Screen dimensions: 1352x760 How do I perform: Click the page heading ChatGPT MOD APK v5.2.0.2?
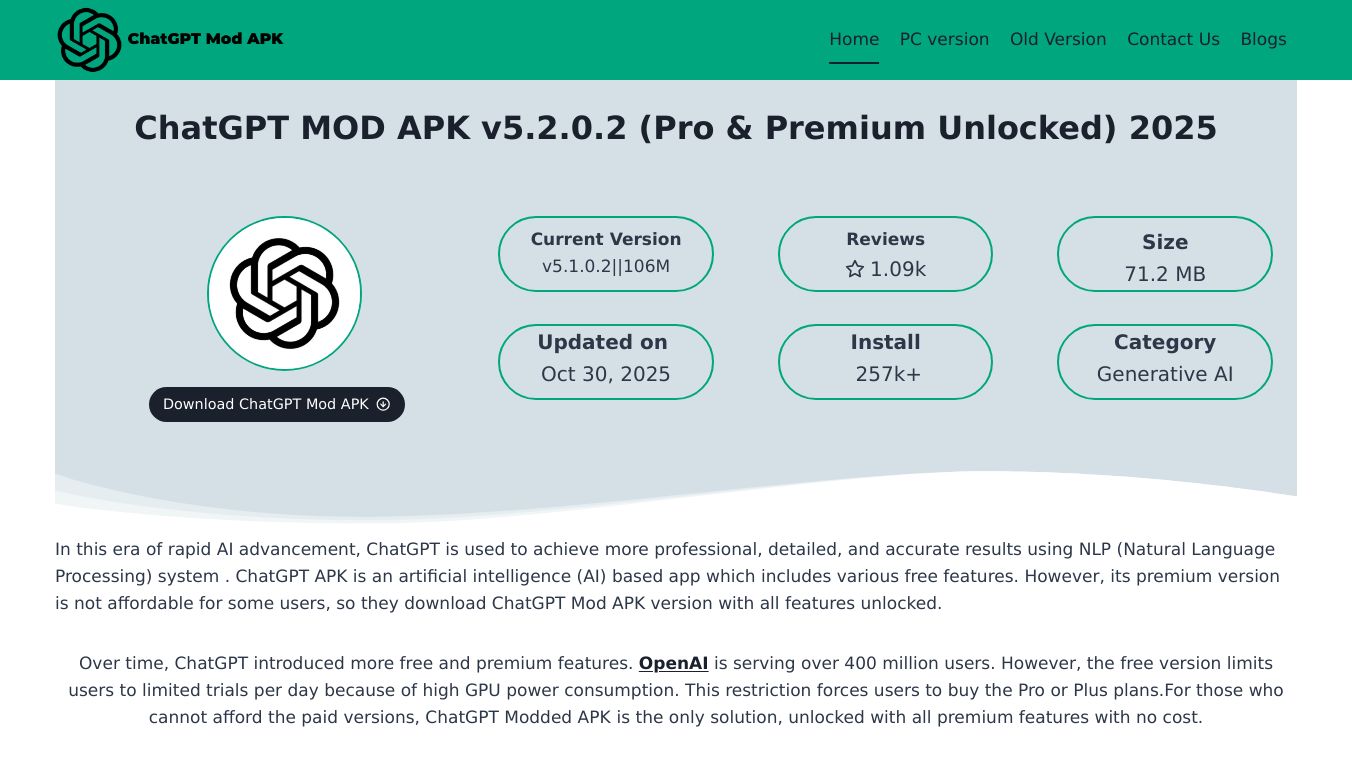675,128
